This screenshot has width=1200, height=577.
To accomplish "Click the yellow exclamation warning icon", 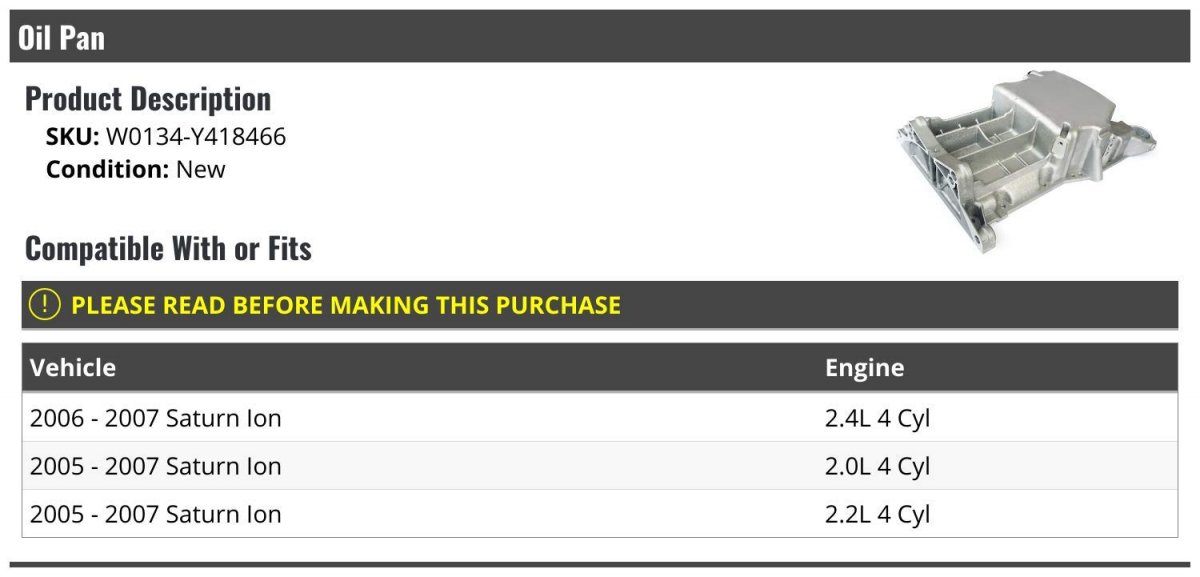I will [x=45, y=305].
